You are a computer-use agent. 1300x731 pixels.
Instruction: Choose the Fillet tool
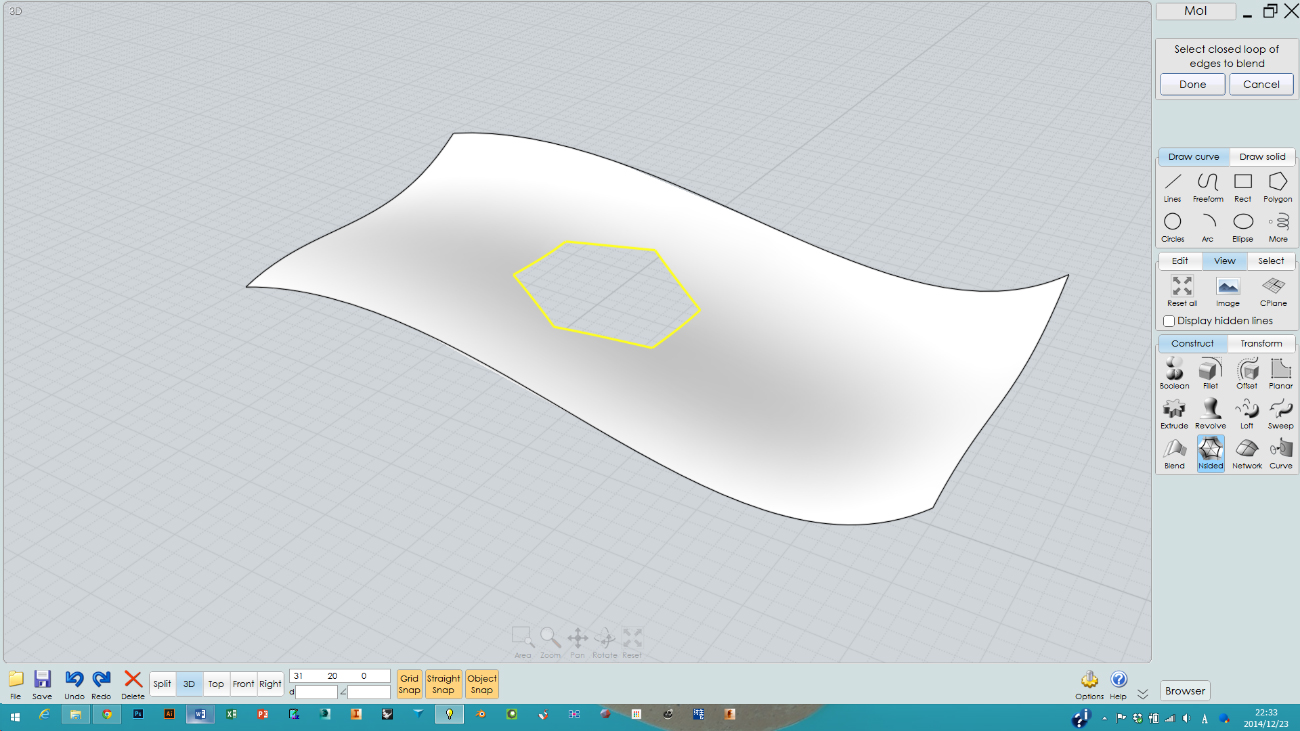[x=1210, y=373]
